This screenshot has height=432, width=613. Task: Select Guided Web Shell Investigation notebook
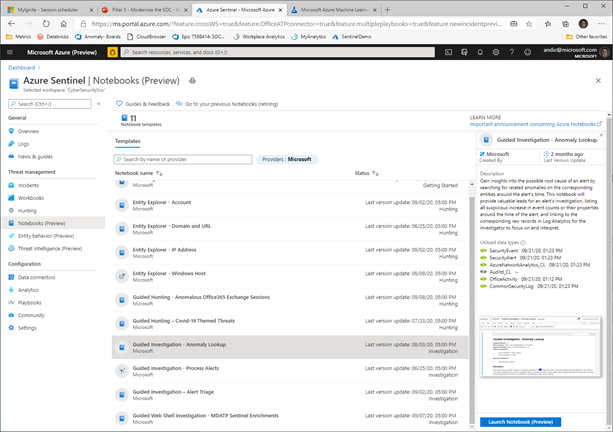coord(290,419)
